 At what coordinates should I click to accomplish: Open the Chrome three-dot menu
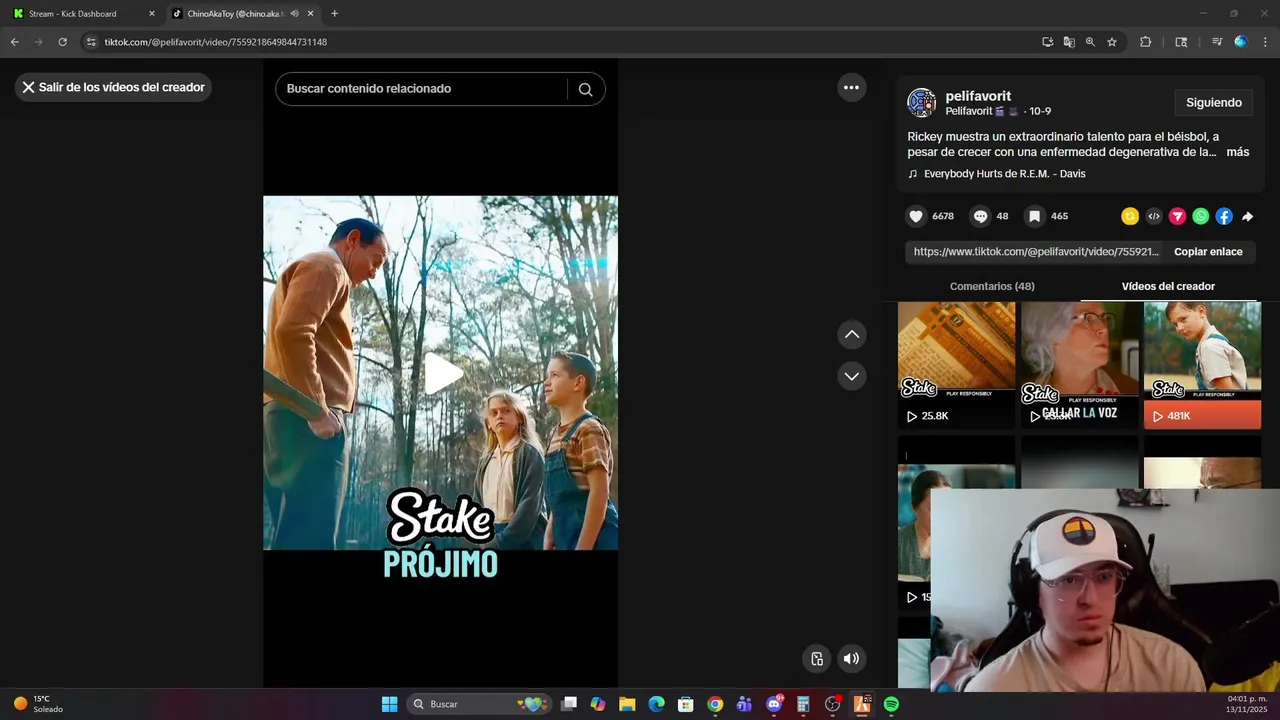[x=1266, y=42]
